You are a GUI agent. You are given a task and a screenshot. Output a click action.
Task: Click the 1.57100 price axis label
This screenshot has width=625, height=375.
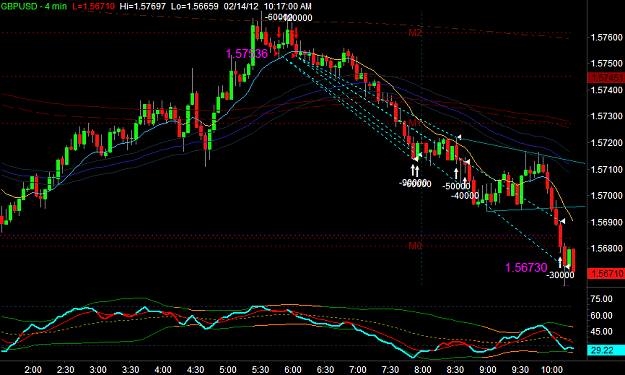(606, 169)
